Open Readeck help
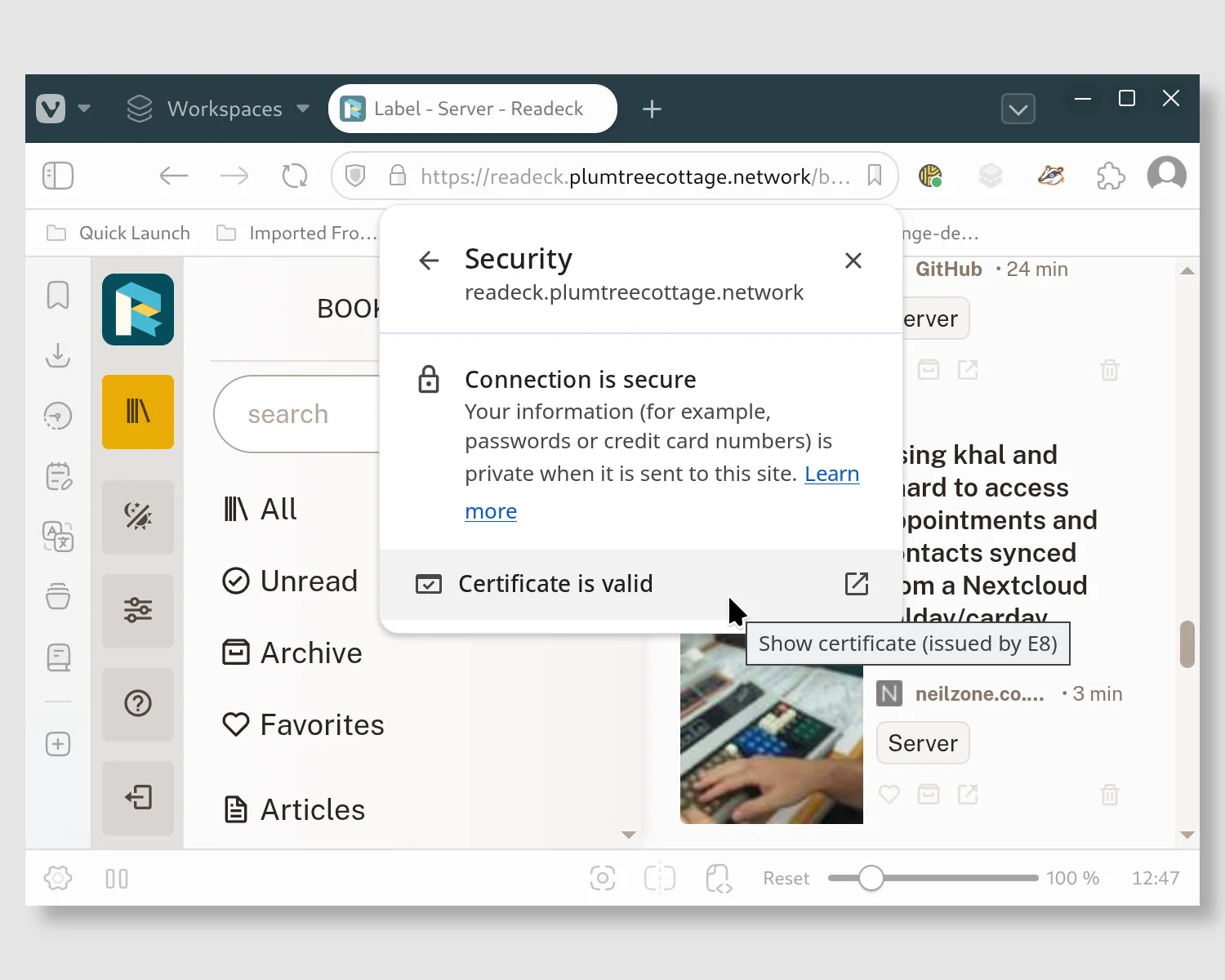 [x=138, y=705]
